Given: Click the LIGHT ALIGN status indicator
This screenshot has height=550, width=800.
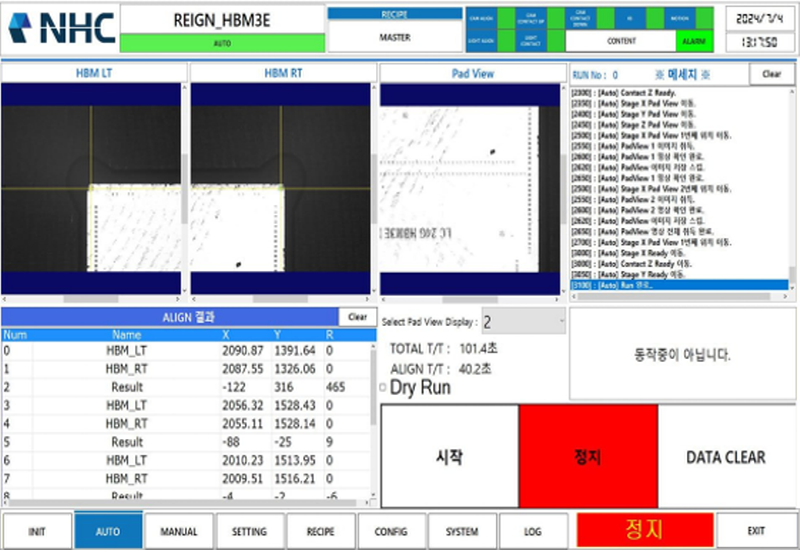Looking at the screenshot, I should 482,41.
